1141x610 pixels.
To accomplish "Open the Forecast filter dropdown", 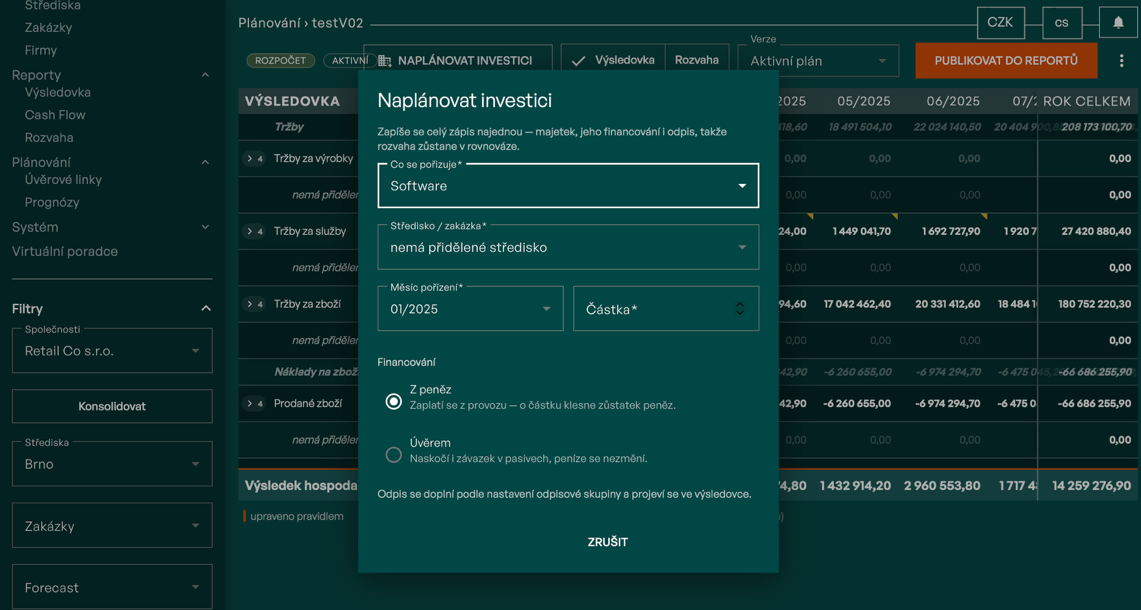I will [x=112, y=587].
